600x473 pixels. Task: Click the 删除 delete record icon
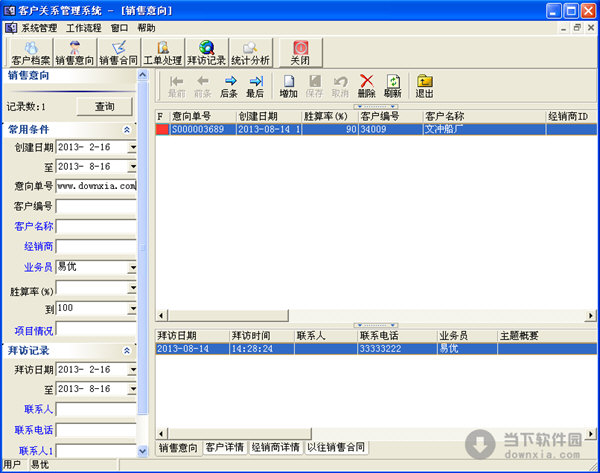click(x=367, y=86)
